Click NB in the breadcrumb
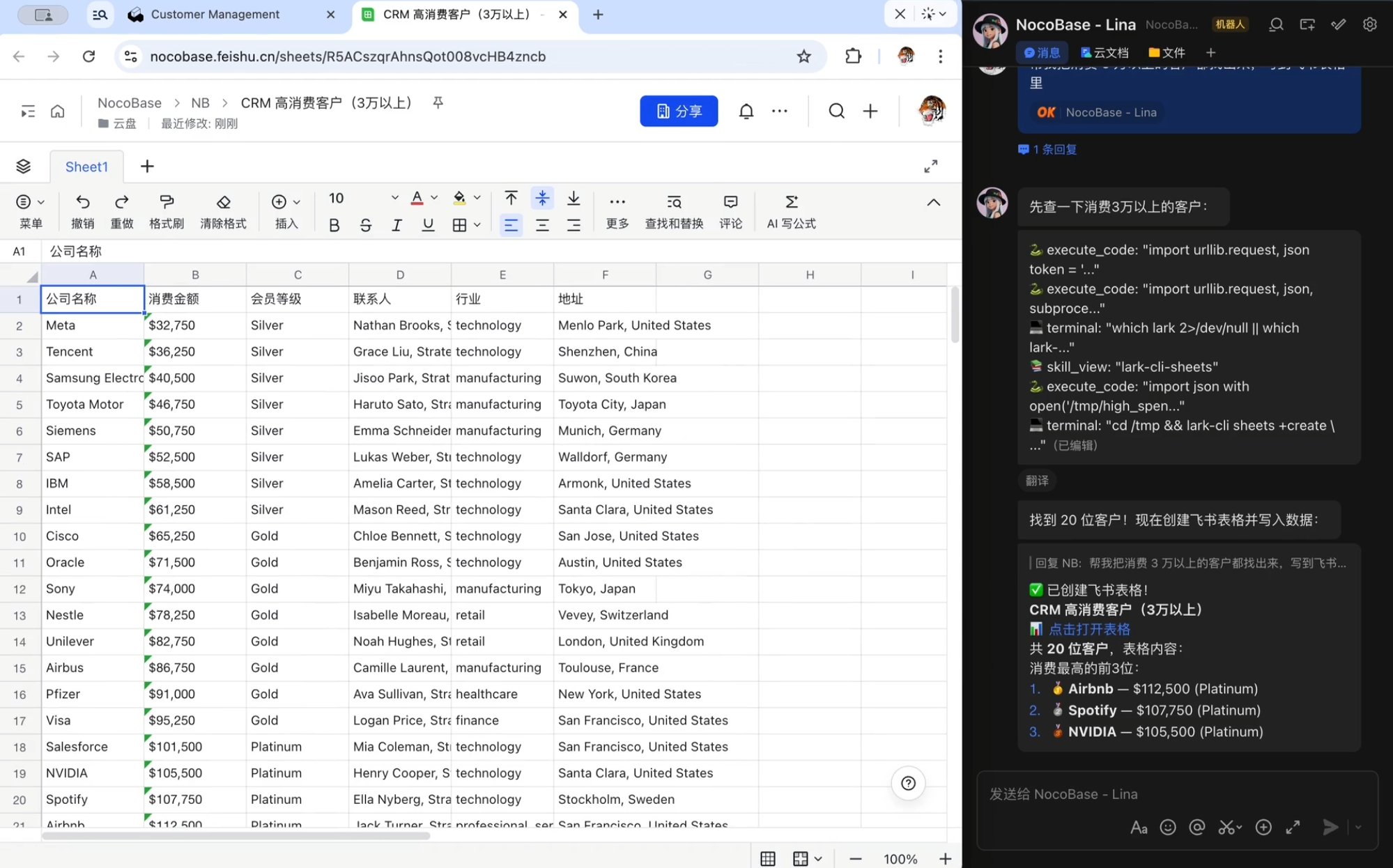This screenshot has height=868, width=1393. [200, 102]
